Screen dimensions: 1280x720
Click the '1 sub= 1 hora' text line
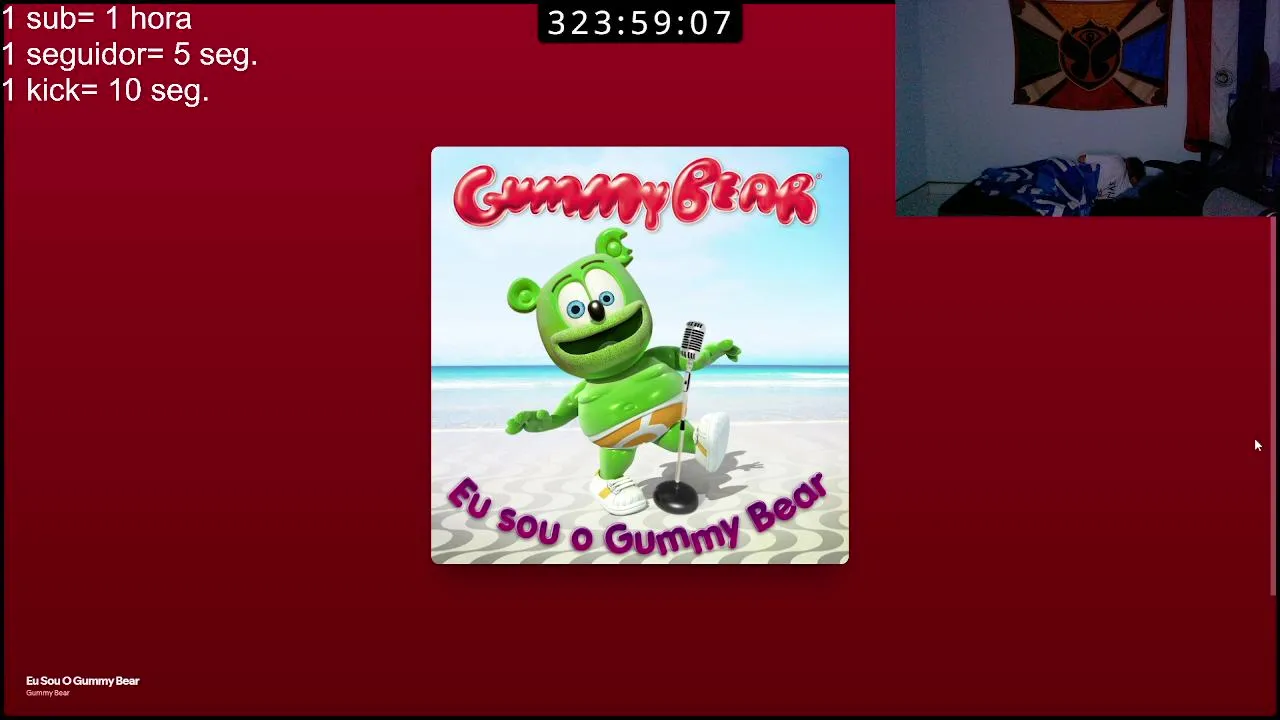97,18
